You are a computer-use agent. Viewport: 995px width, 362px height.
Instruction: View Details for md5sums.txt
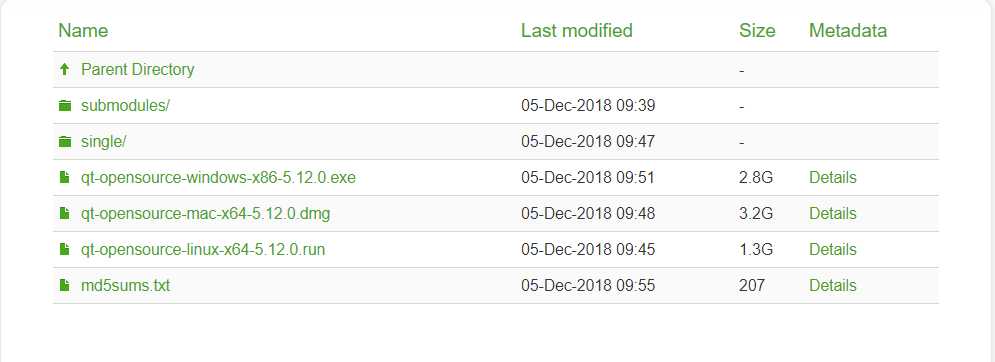click(833, 286)
